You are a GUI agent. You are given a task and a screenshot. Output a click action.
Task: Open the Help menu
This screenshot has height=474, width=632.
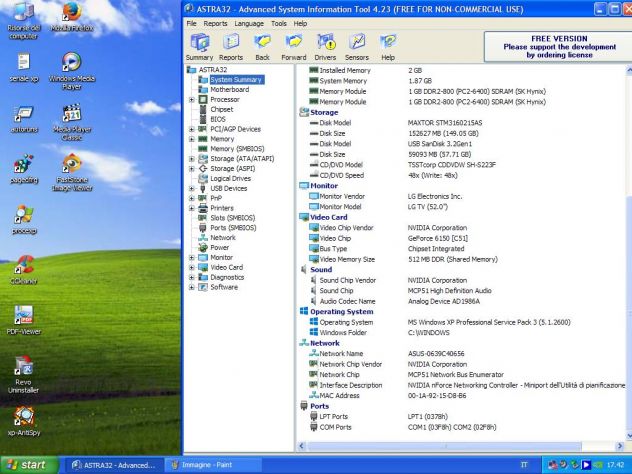[x=300, y=24]
